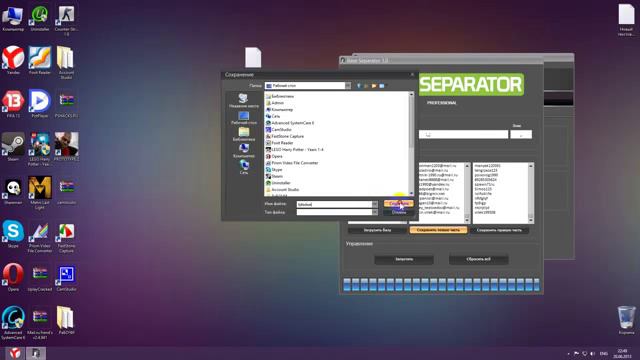Select the new text document icon top right

(626, 20)
